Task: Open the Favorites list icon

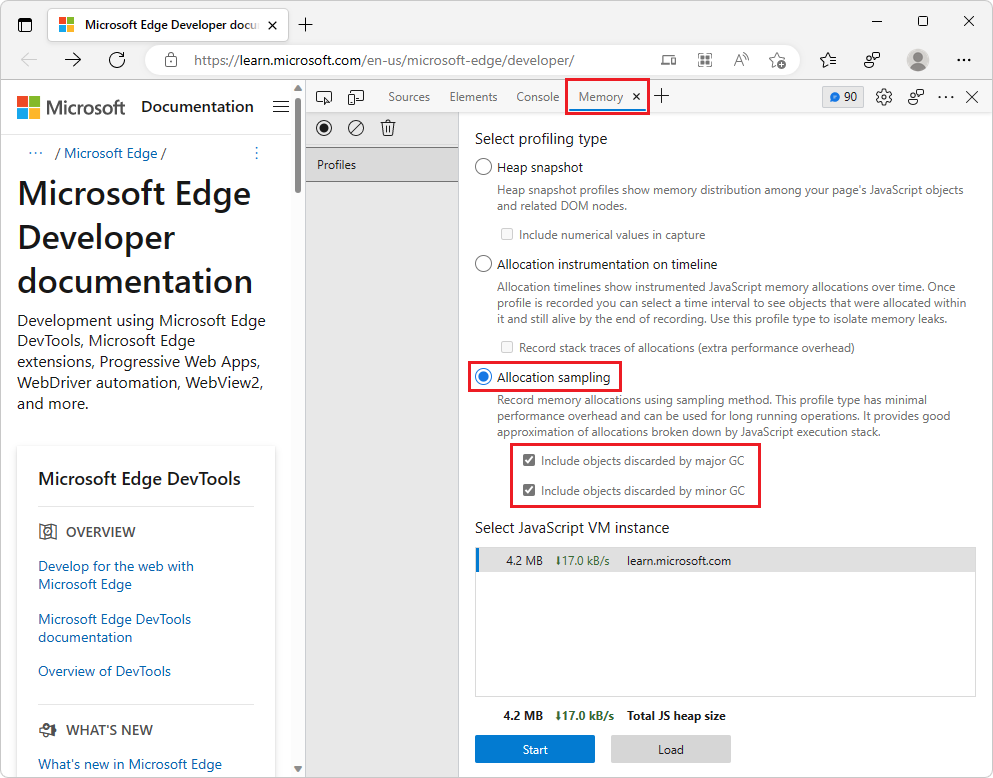Action: tap(828, 60)
